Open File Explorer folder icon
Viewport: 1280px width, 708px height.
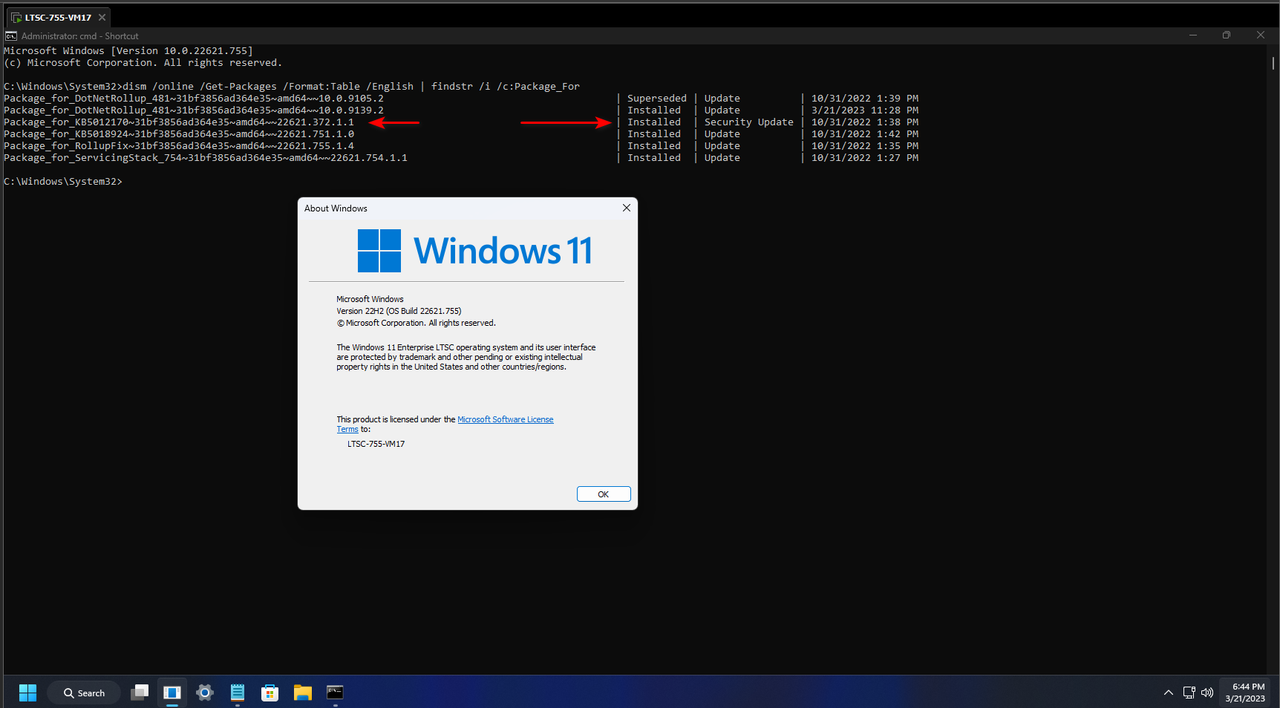(302, 692)
